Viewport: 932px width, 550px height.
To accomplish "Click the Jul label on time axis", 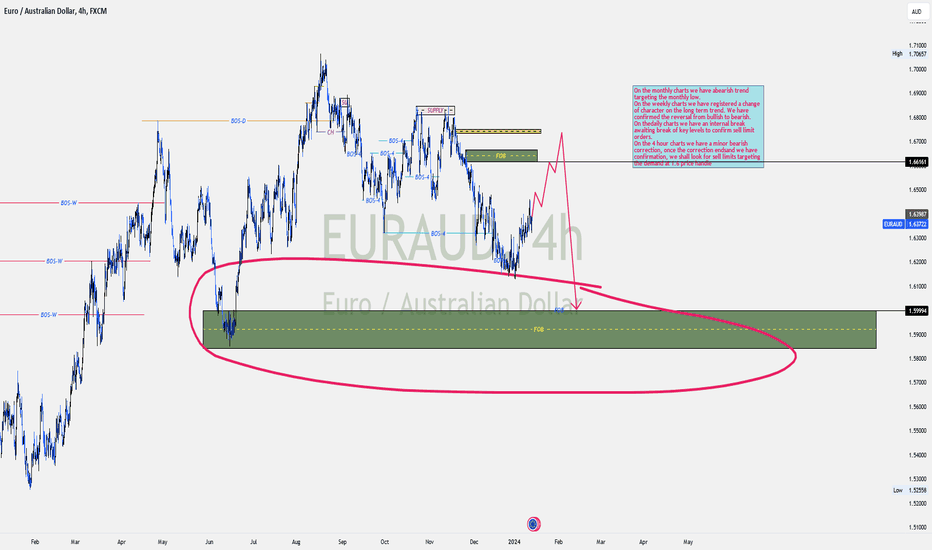I will pos(253,542).
